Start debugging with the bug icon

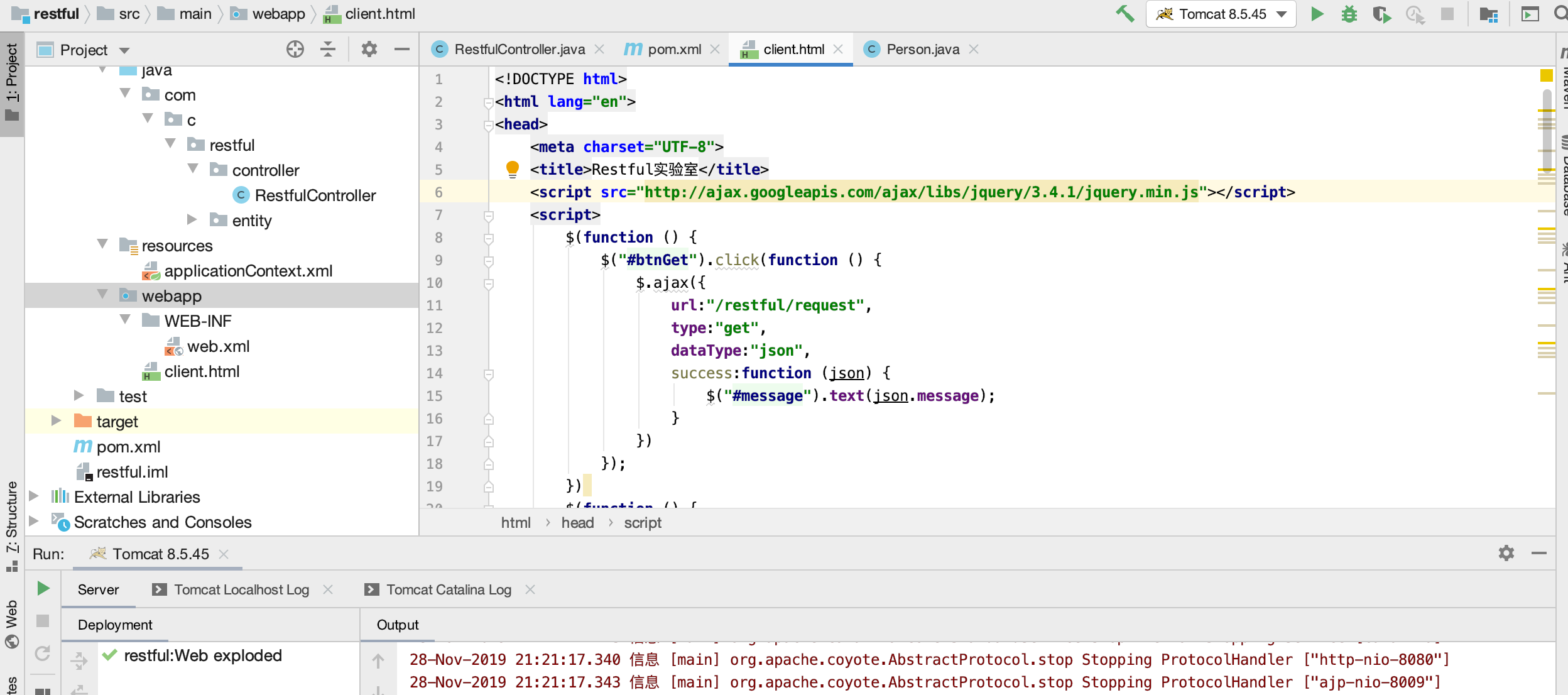[x=1349, y=14]
